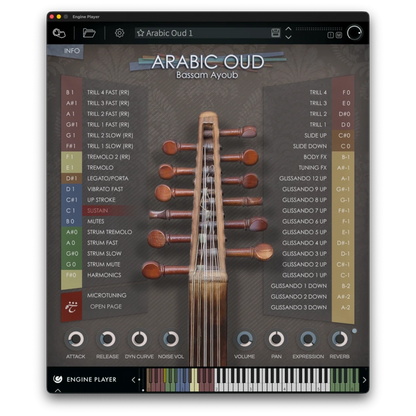The height and width of the screenshot is (416, 416).
Task: Select TRILL 2 SLOW (RR)
Action: coord(110,135)
